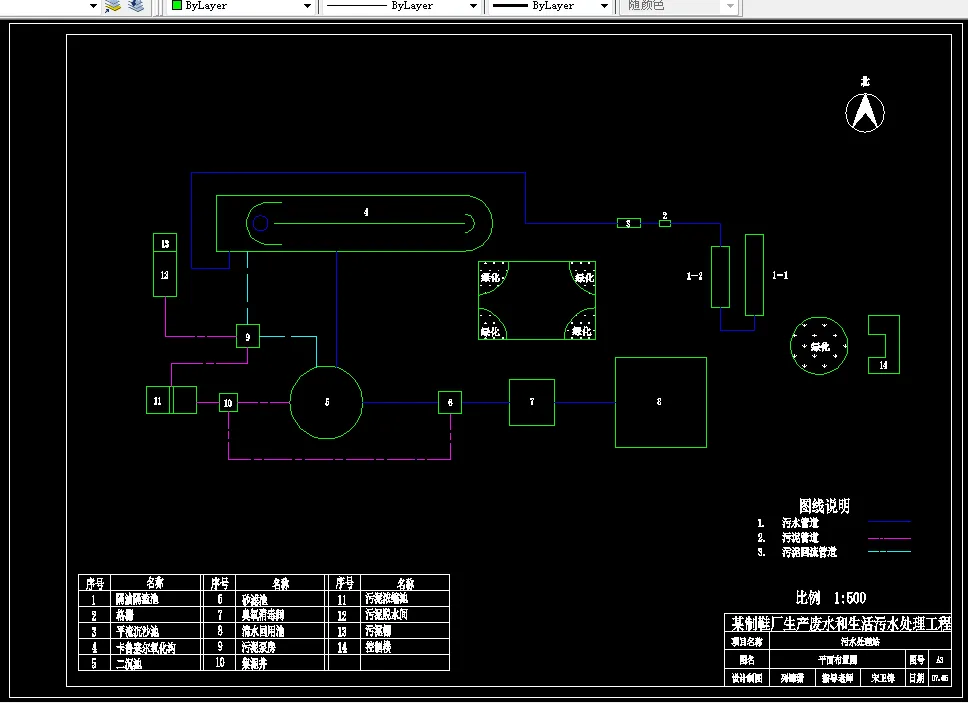This screenshot has width=968, height=703.
Task: Open the green ByLayer color dropdown
Action: pyautogui.click(x=241, y=6)
